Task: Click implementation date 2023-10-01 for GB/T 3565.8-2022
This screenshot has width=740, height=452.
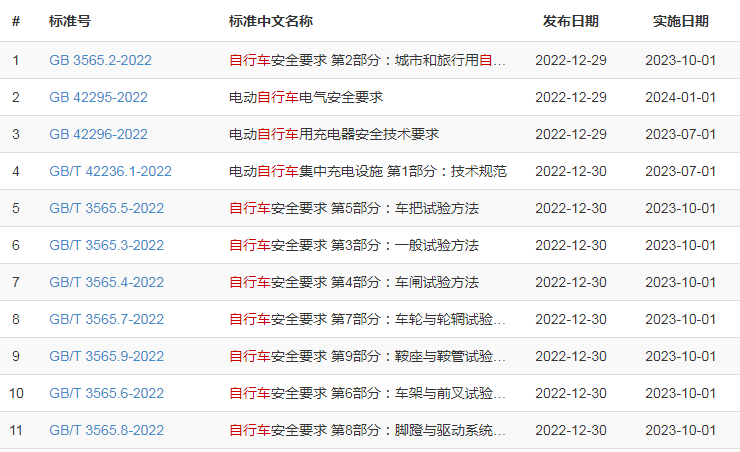Action: click(x=681, y=430)
